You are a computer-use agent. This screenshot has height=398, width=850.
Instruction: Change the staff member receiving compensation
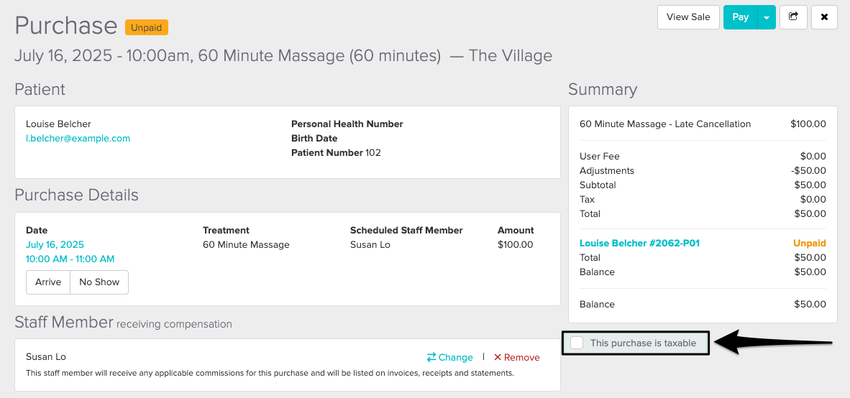click(450, 357)
